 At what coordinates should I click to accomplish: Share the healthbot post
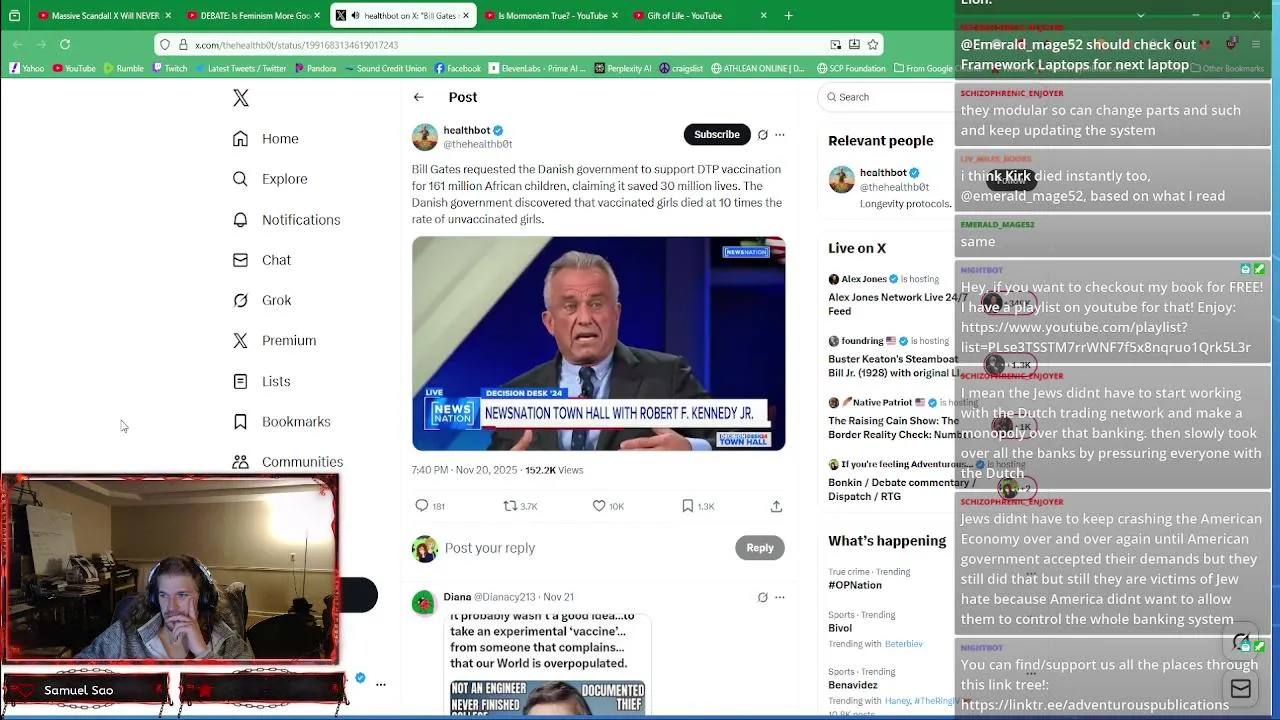click(x=776, y=506)
